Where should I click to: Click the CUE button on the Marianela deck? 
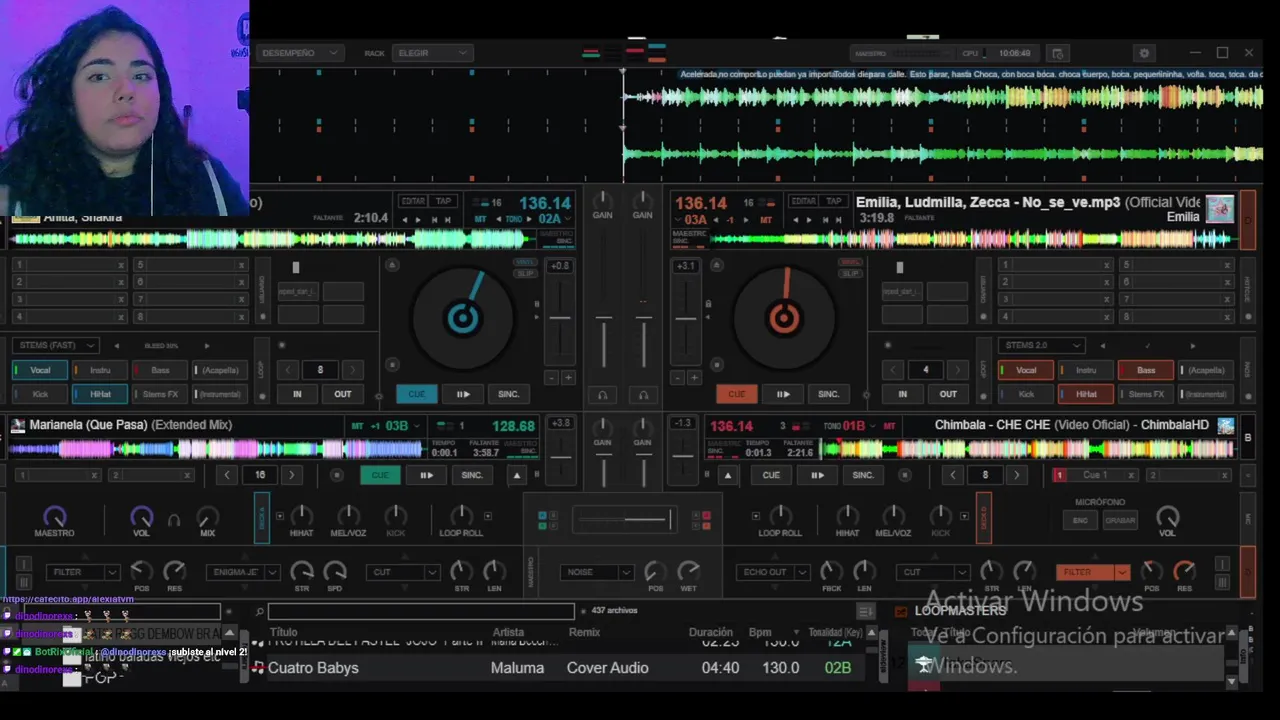tap(380, 475)
